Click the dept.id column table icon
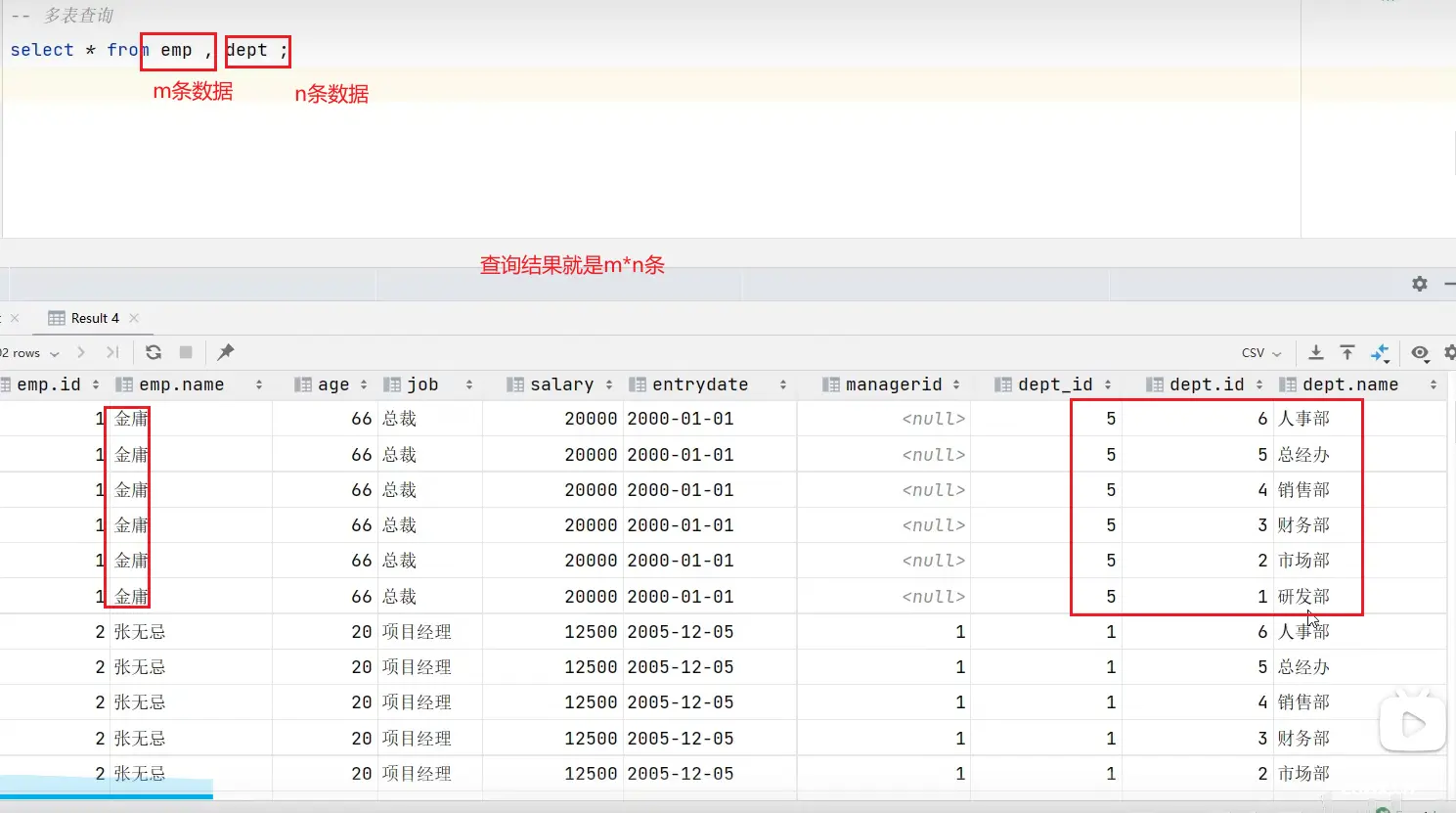 click(1155, 385)
